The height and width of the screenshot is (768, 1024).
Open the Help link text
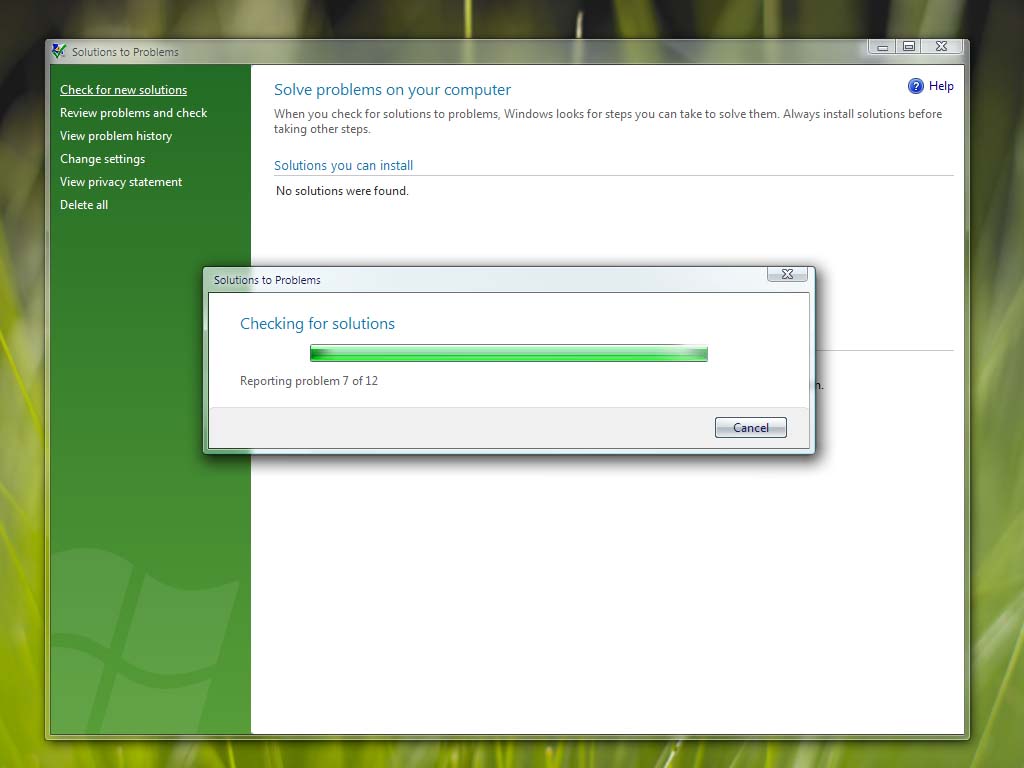[x=941, y=86]
